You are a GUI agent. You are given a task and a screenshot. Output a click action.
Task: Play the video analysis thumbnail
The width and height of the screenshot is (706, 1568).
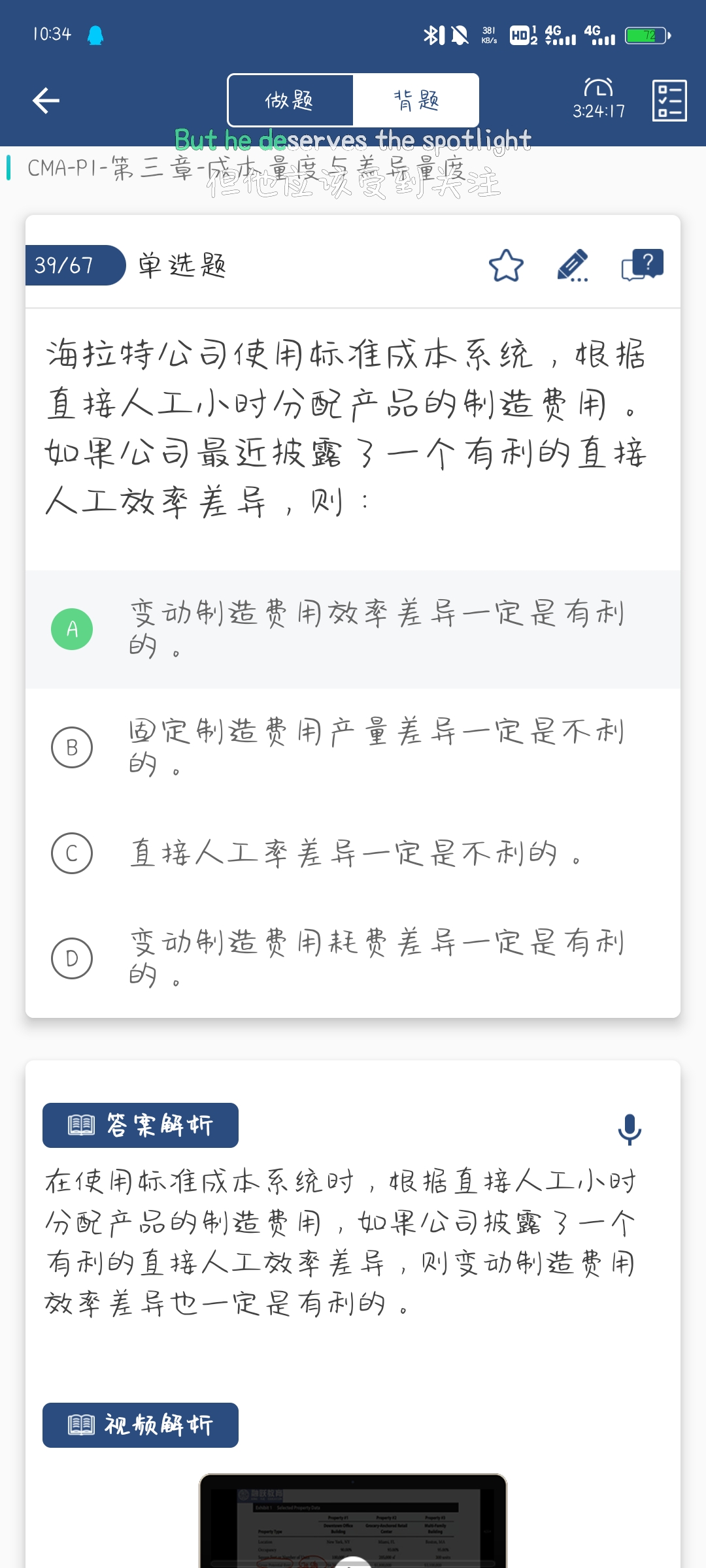[353, 1522]
